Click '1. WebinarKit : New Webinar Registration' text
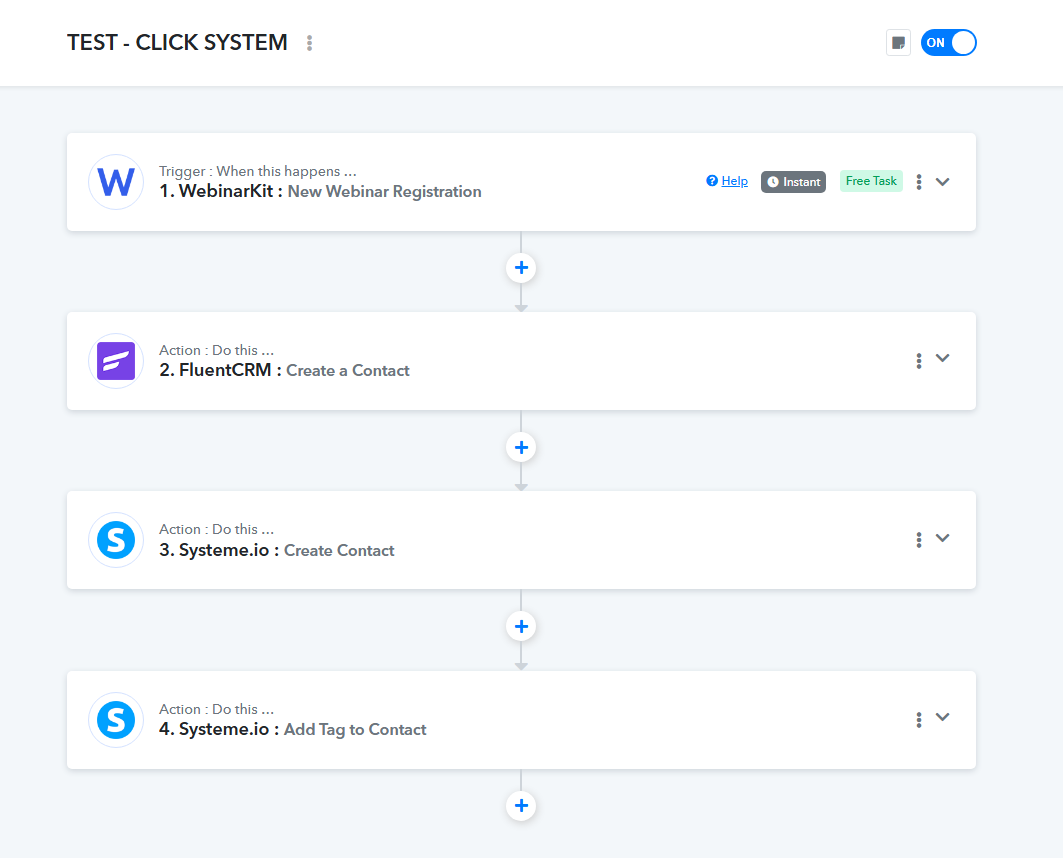1063x858 pixels. coord(320,192)
